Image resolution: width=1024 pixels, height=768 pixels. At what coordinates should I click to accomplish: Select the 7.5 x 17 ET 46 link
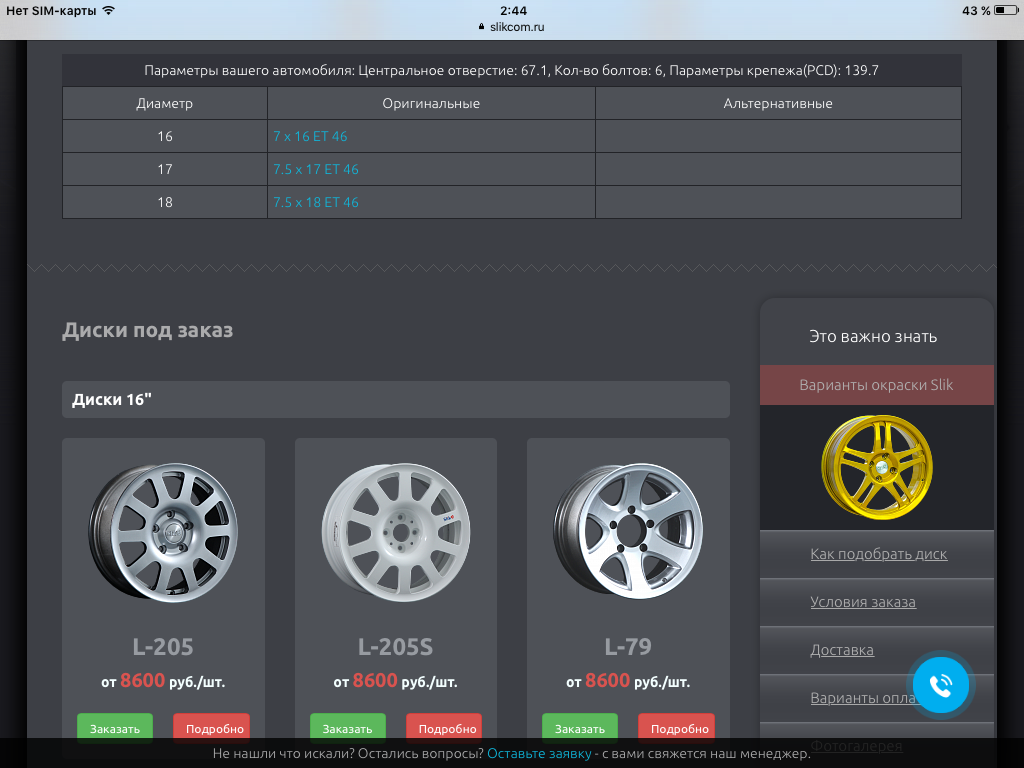(x=315, y=169)
